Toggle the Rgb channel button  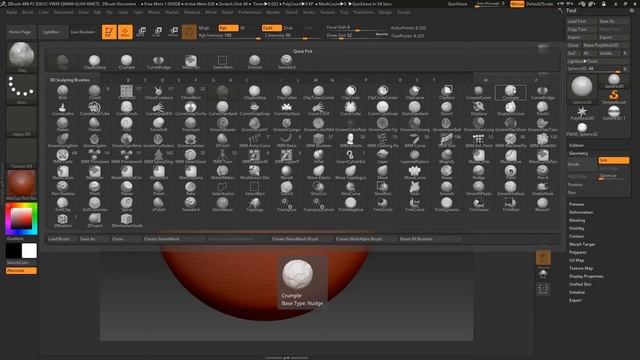(x=228, y=28)
